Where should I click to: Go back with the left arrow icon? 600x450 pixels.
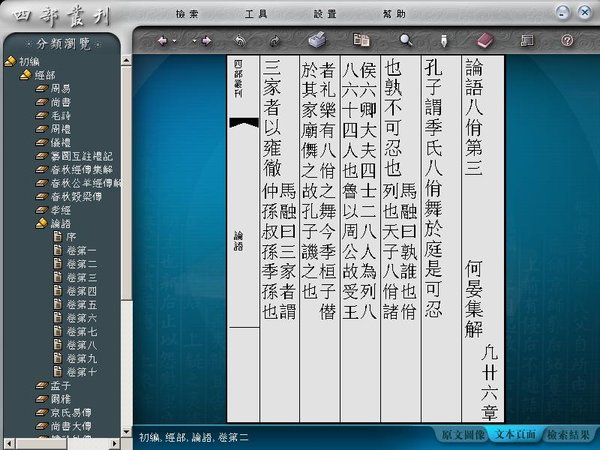click(163, 41)
